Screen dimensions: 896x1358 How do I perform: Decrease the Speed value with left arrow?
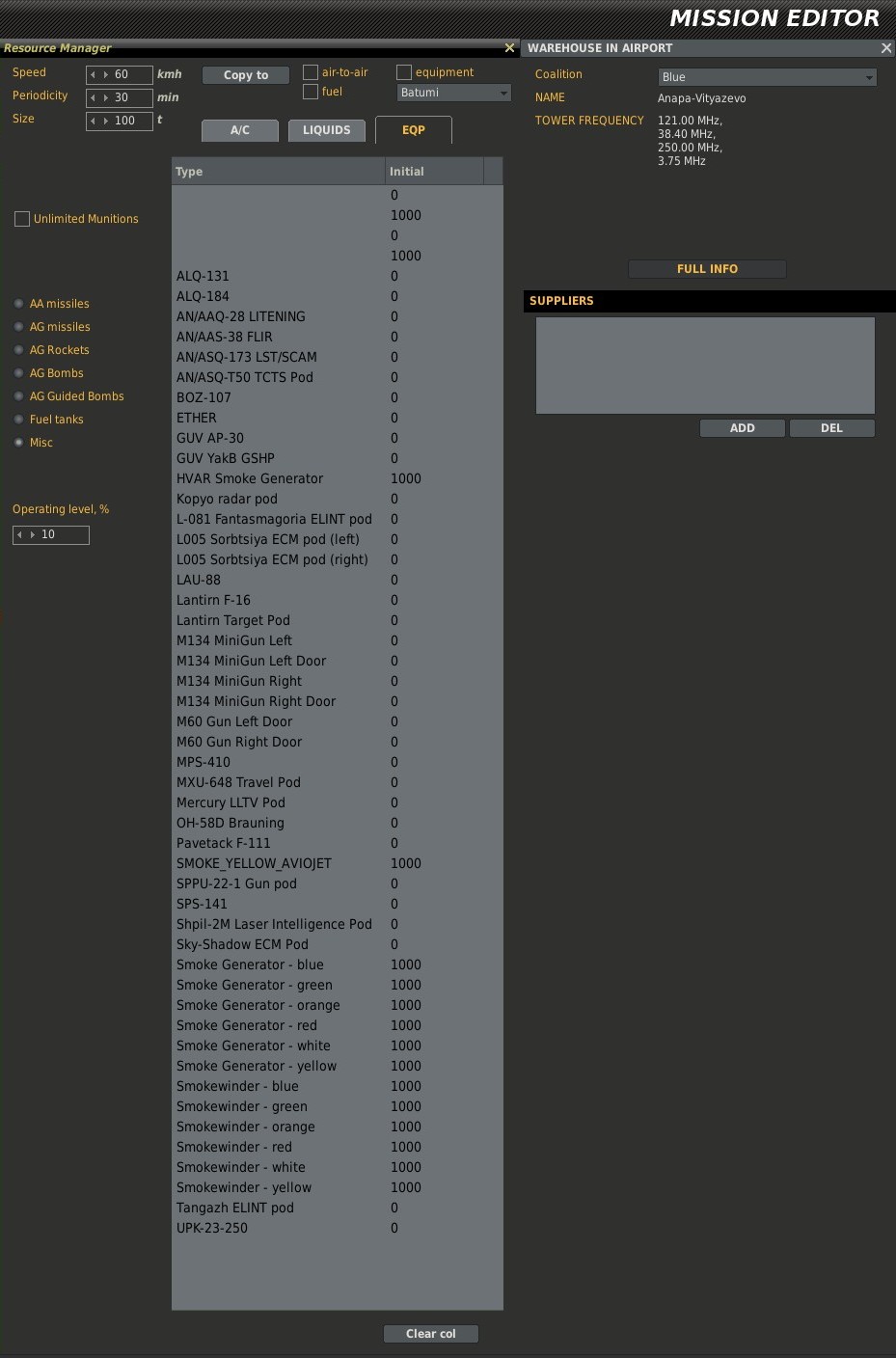(94, 74)
